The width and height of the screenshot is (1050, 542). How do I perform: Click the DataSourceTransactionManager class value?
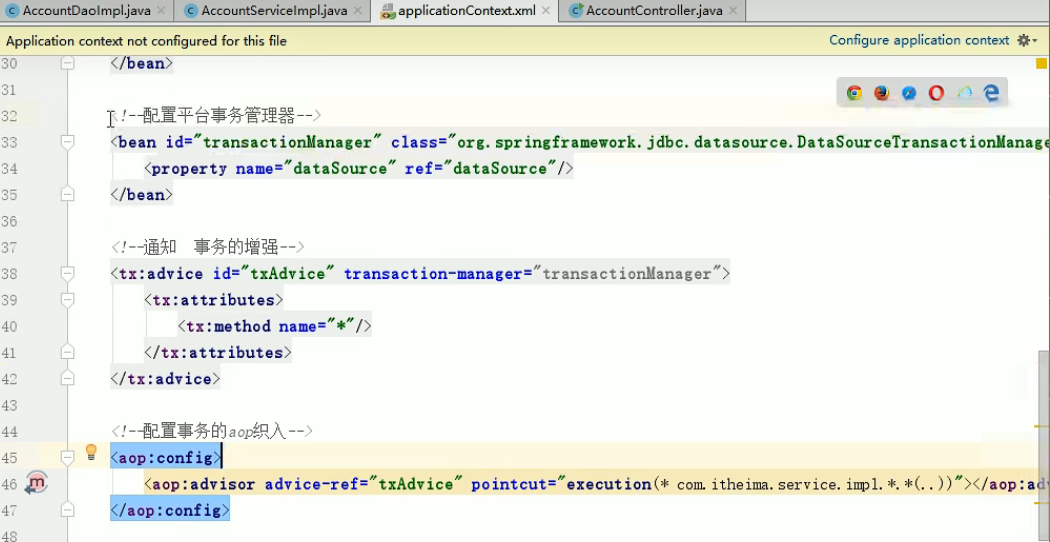pyautogui.click(x=753, y=142)
